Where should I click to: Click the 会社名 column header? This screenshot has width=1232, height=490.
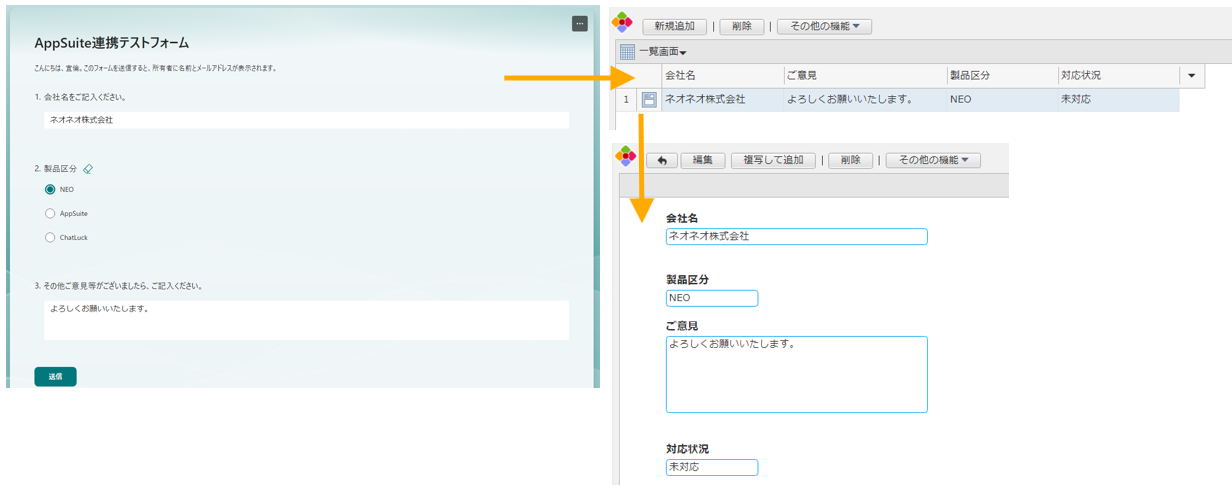[722, 75]
